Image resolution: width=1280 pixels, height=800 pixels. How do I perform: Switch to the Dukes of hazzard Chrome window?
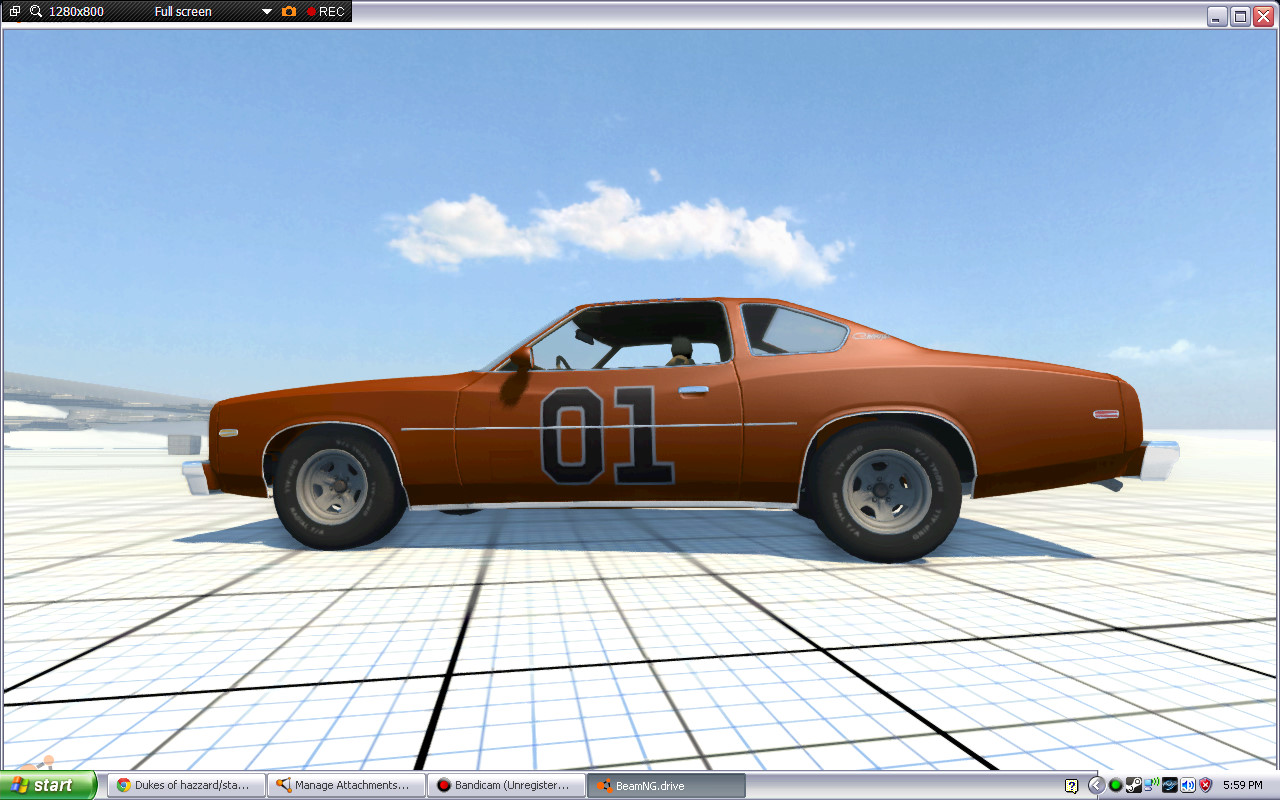point(187,785)
